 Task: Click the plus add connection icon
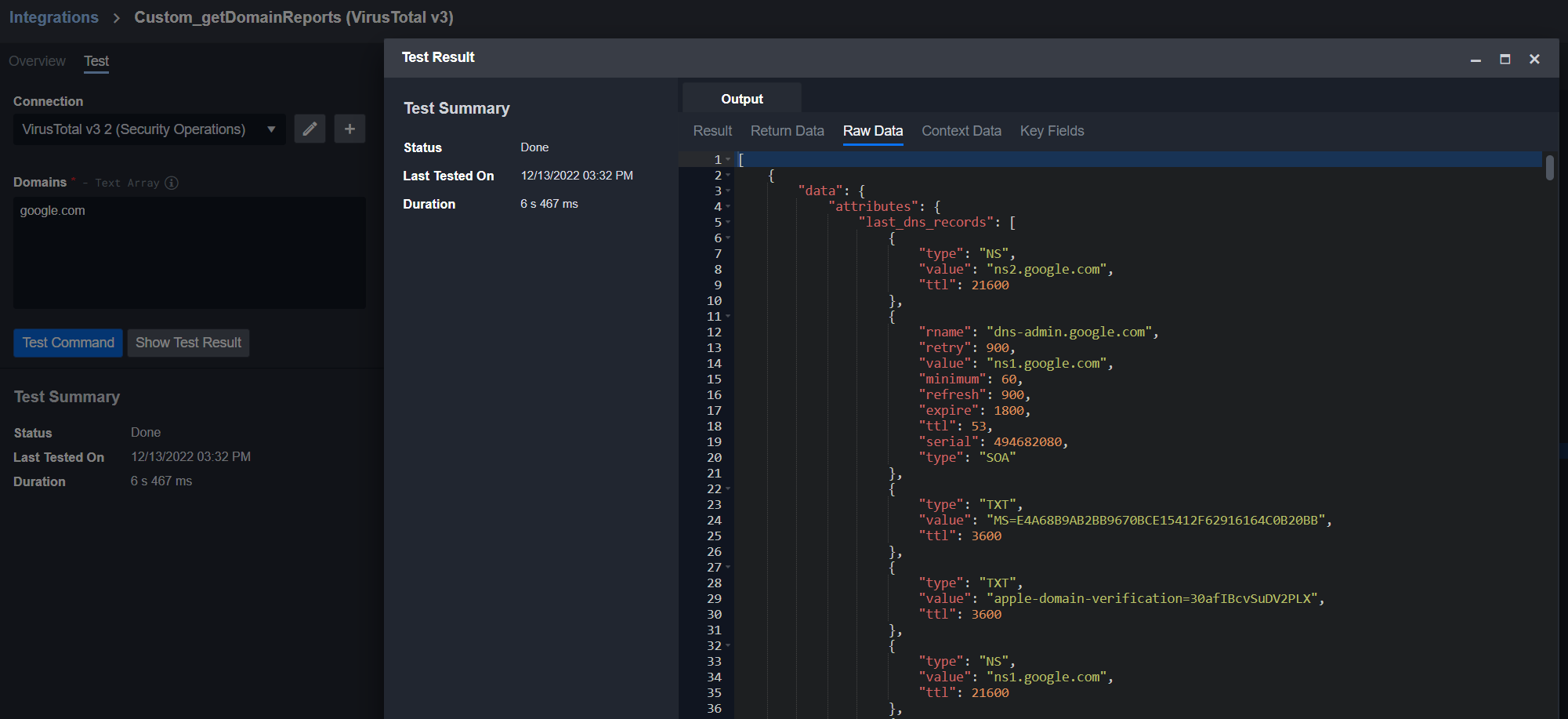pyautogui.click(x=349, y=129)
